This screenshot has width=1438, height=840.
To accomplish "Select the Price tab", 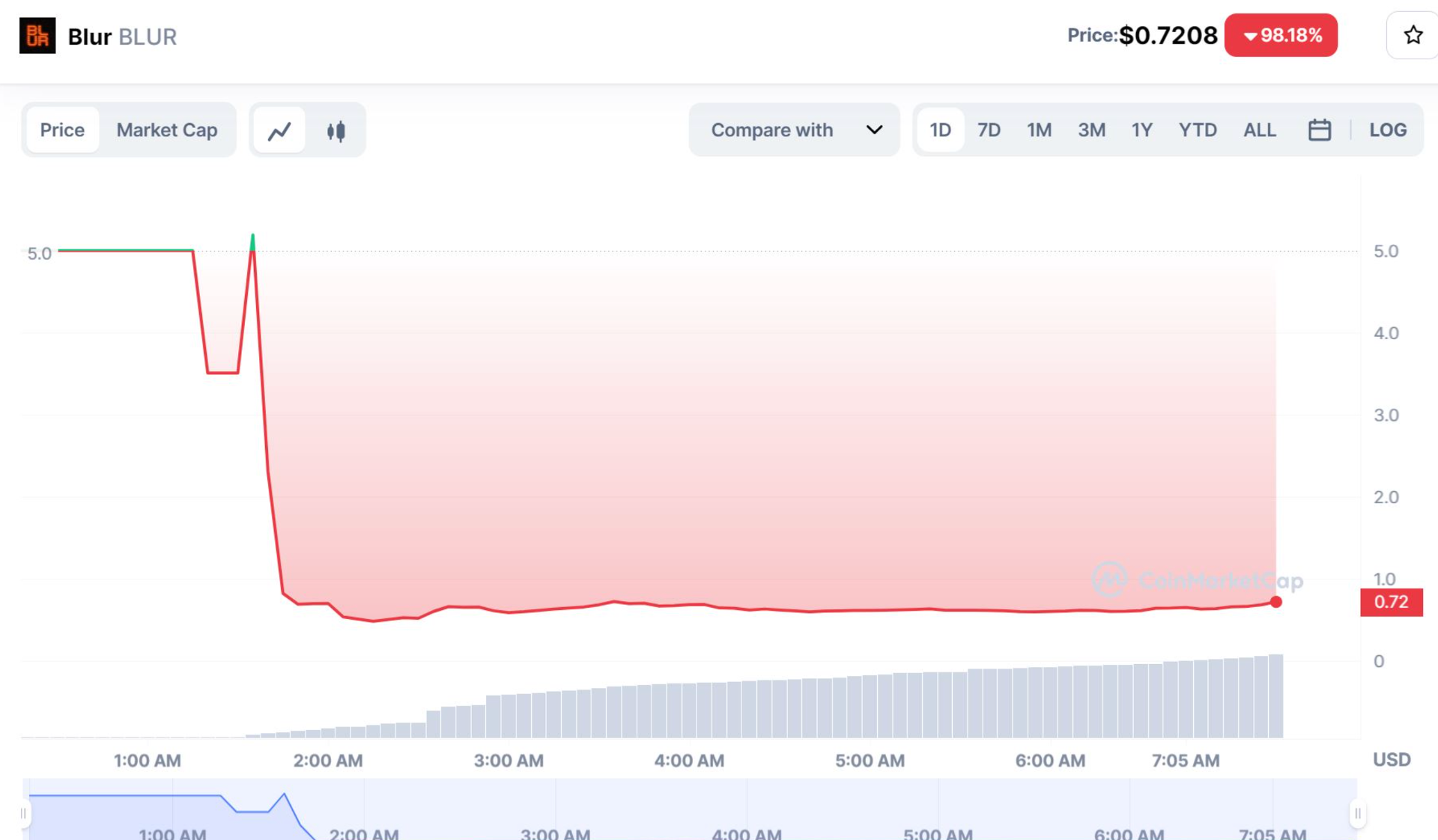I will [x=62, y=130].
